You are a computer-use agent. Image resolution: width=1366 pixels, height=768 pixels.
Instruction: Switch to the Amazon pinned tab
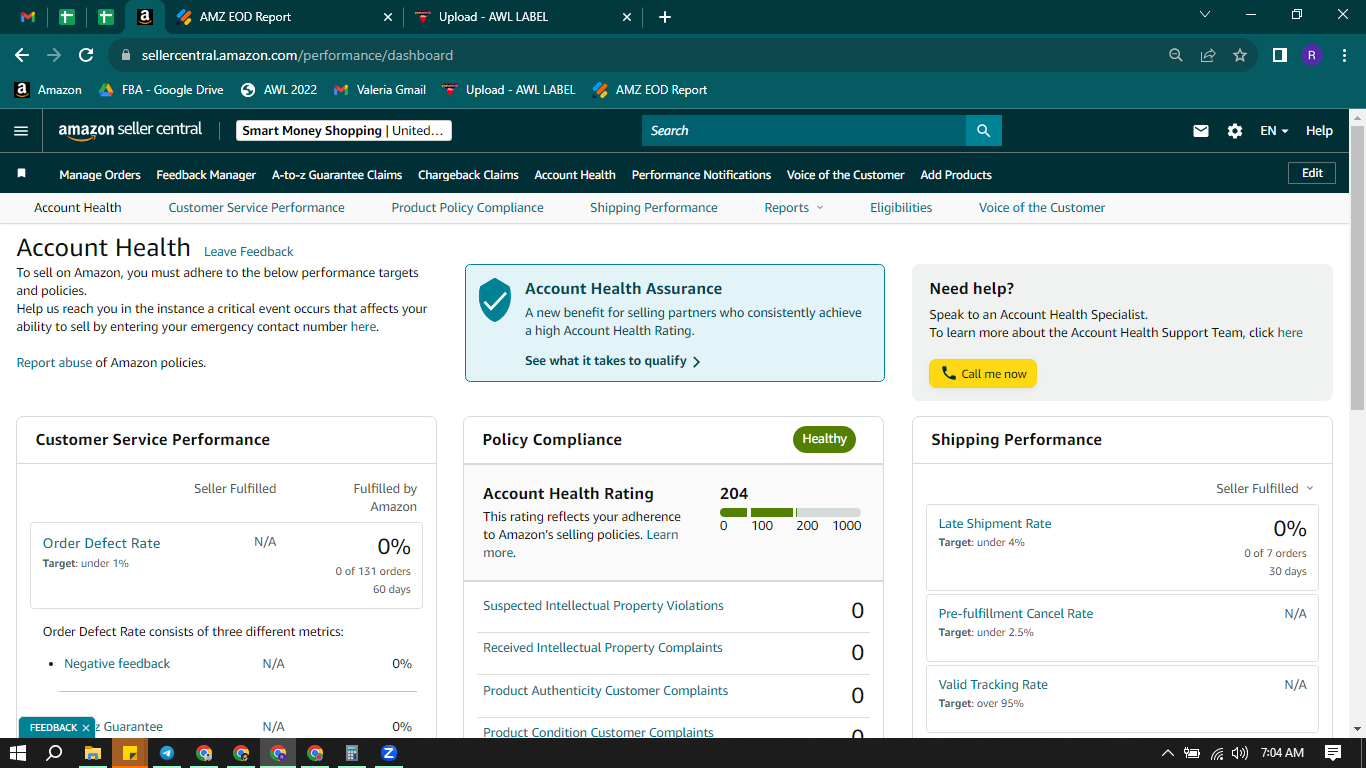tap(145, 17)
